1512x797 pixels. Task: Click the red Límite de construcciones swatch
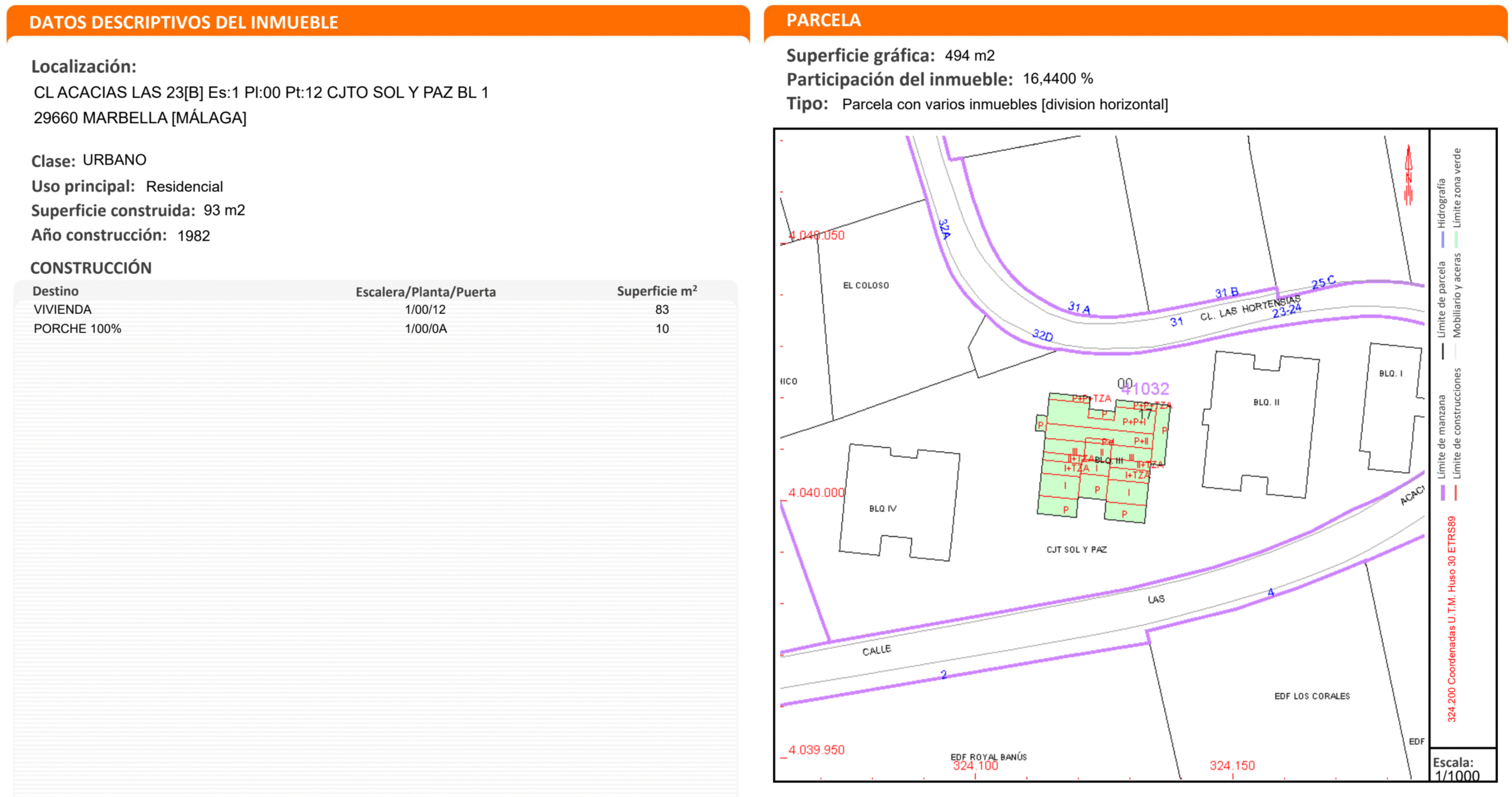click(1456, 493)
